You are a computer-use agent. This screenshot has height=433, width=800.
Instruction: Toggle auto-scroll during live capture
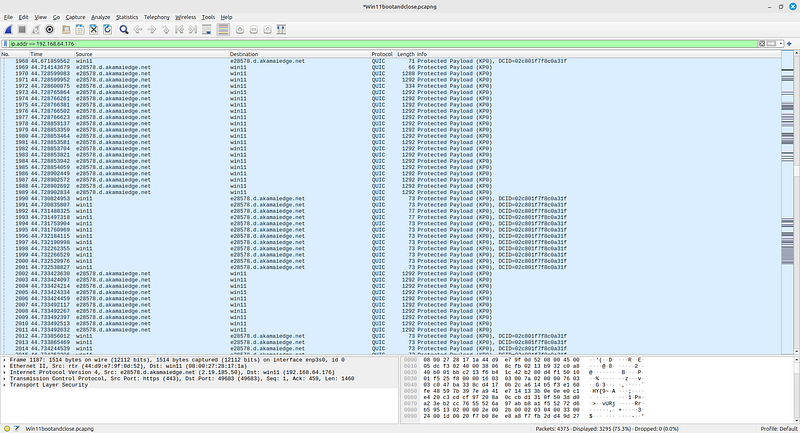click(207, 30)
